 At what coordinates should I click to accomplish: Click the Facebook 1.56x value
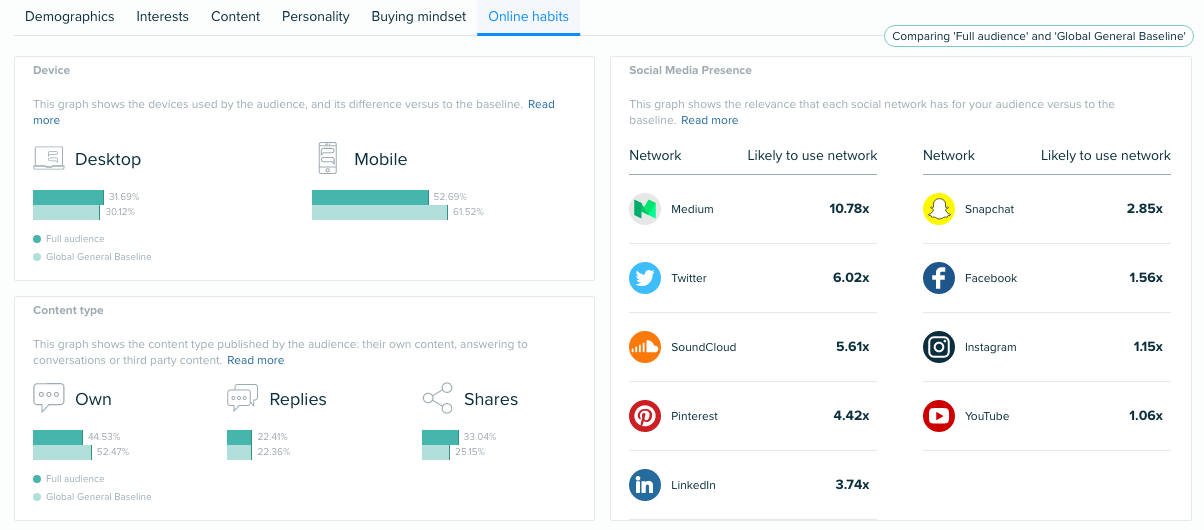(1146, 278)
